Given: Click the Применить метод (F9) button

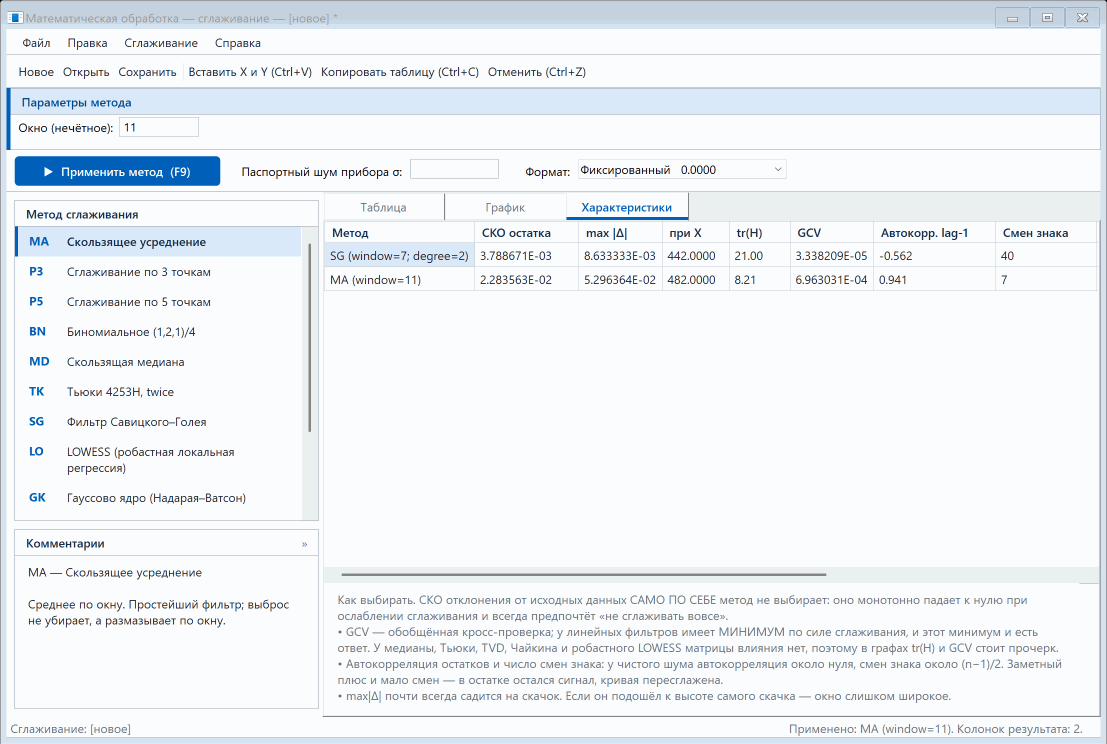Looking at the screenshot, I should 117,172.
